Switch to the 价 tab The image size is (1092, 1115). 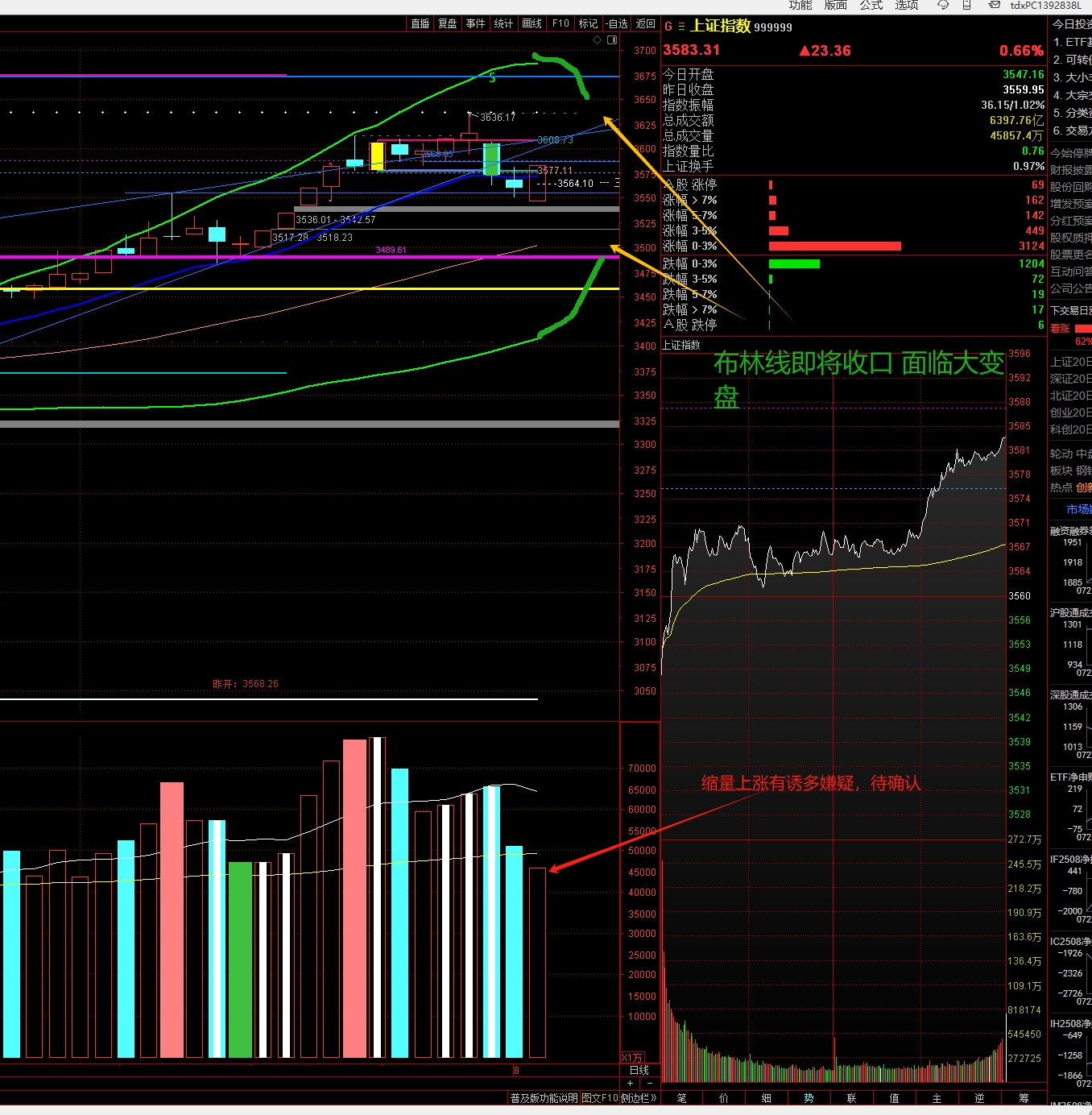(x=724, y=1098)
